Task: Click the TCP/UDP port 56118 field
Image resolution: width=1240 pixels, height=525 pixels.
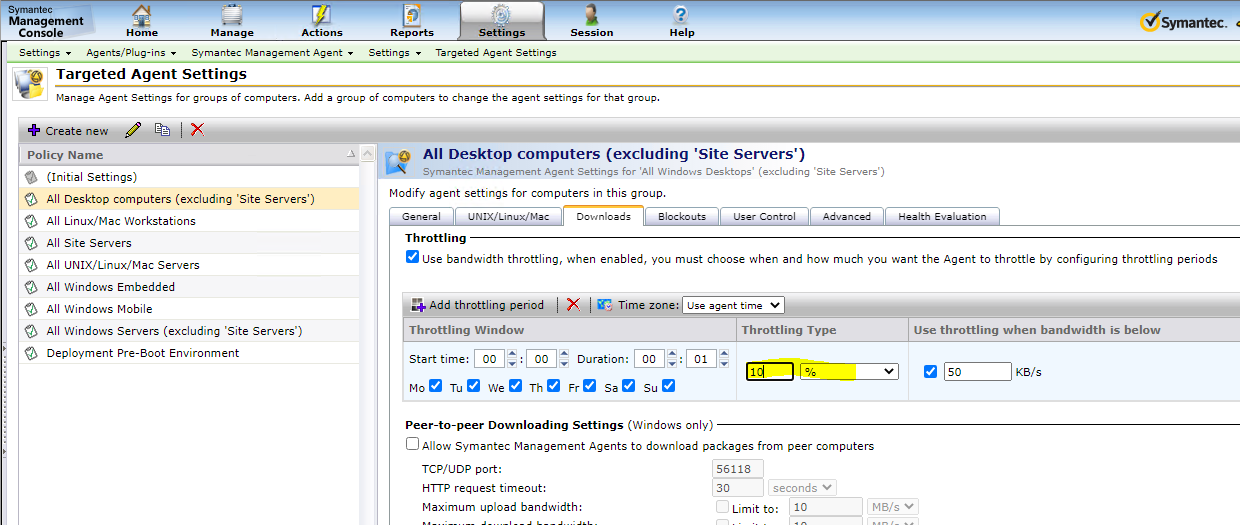Action: [738, 469]
